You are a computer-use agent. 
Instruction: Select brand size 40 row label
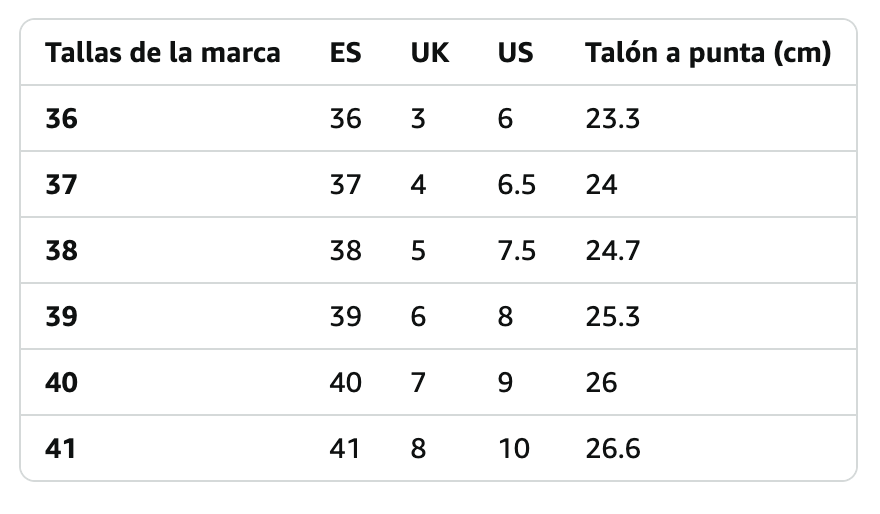(x=61, y=383)
